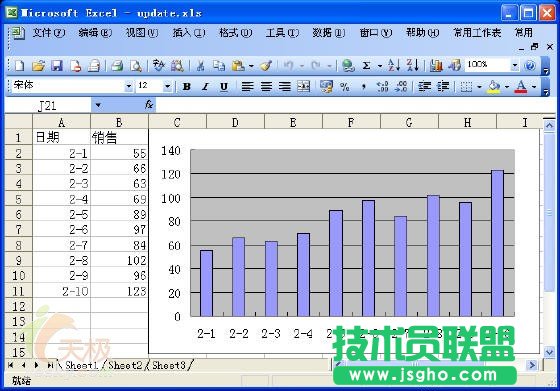Sort descending with the Z-A icon
560x391 pixels.
[412, 66]
